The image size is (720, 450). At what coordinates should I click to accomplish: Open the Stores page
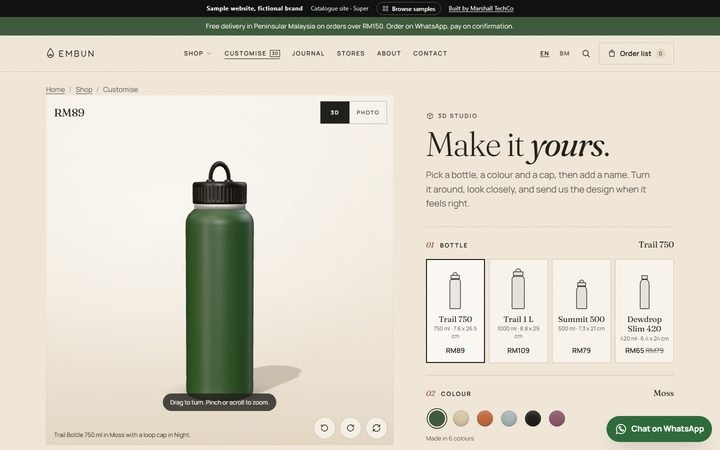click(350, 53)
